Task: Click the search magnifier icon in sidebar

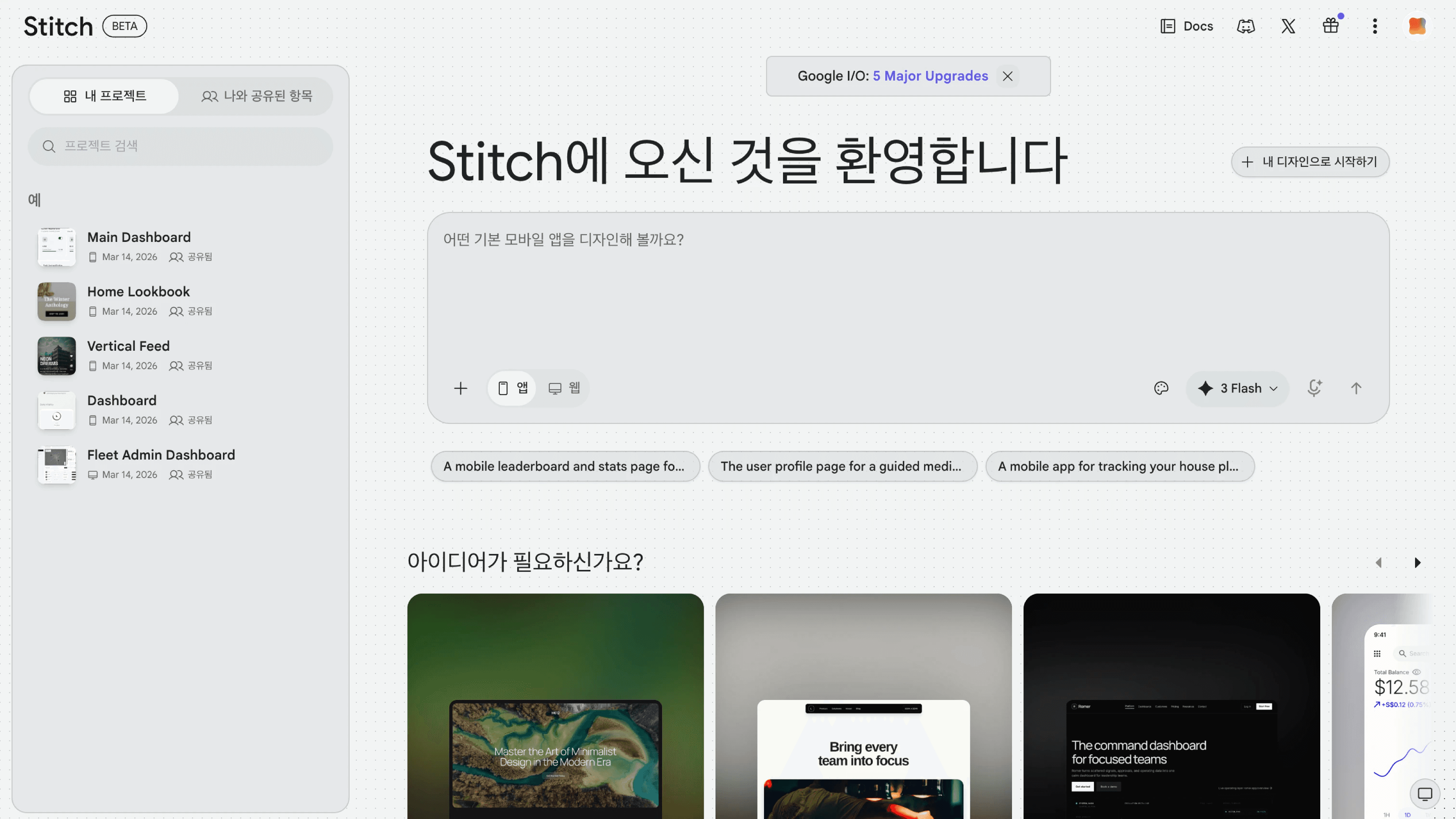Action: point(49,146)
